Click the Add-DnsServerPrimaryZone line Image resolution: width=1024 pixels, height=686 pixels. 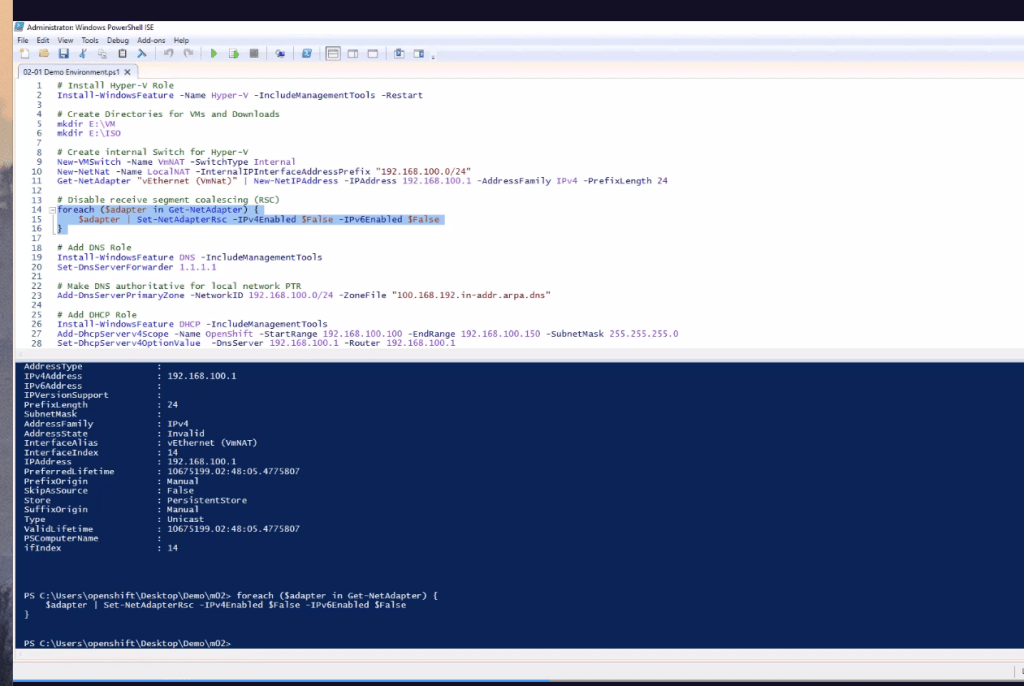coord(303,295)
